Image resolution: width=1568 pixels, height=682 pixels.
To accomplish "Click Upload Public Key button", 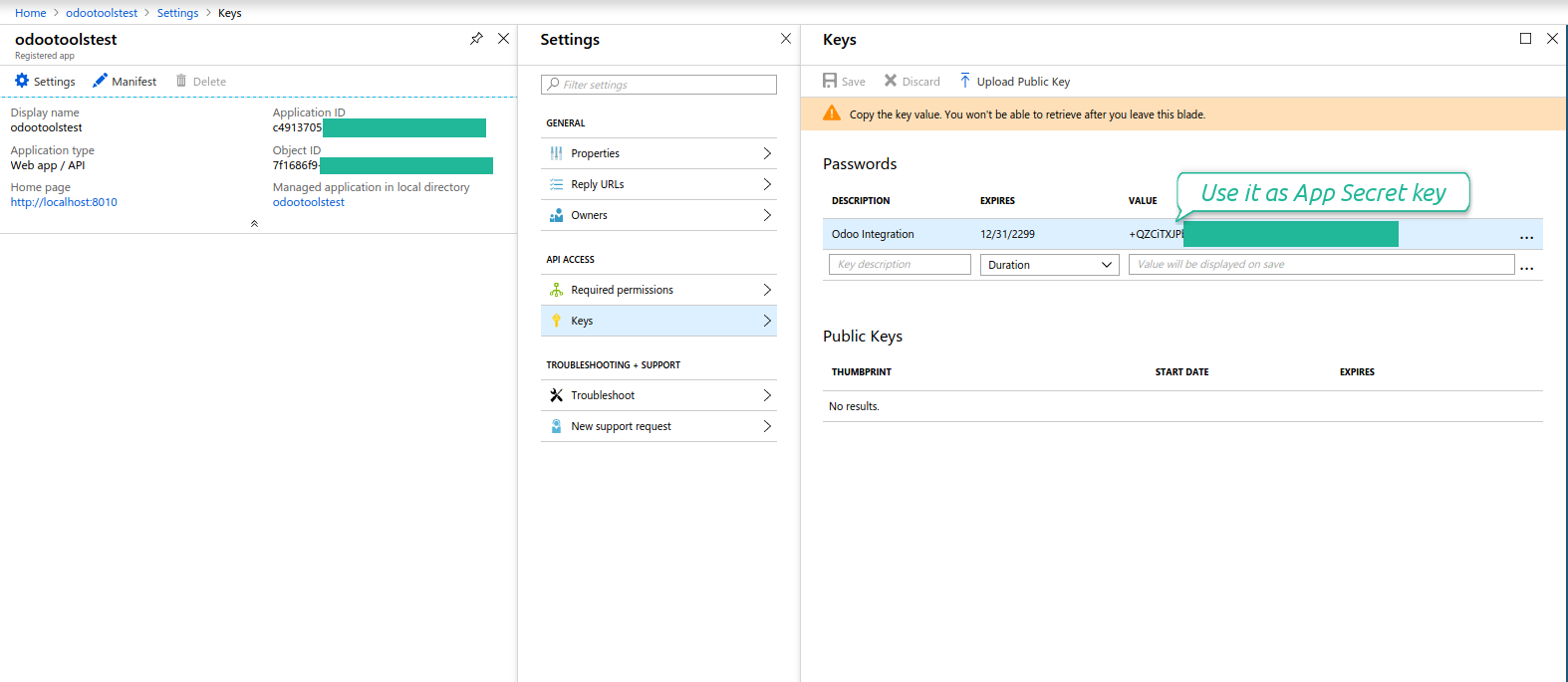I will pos(1014,82).
